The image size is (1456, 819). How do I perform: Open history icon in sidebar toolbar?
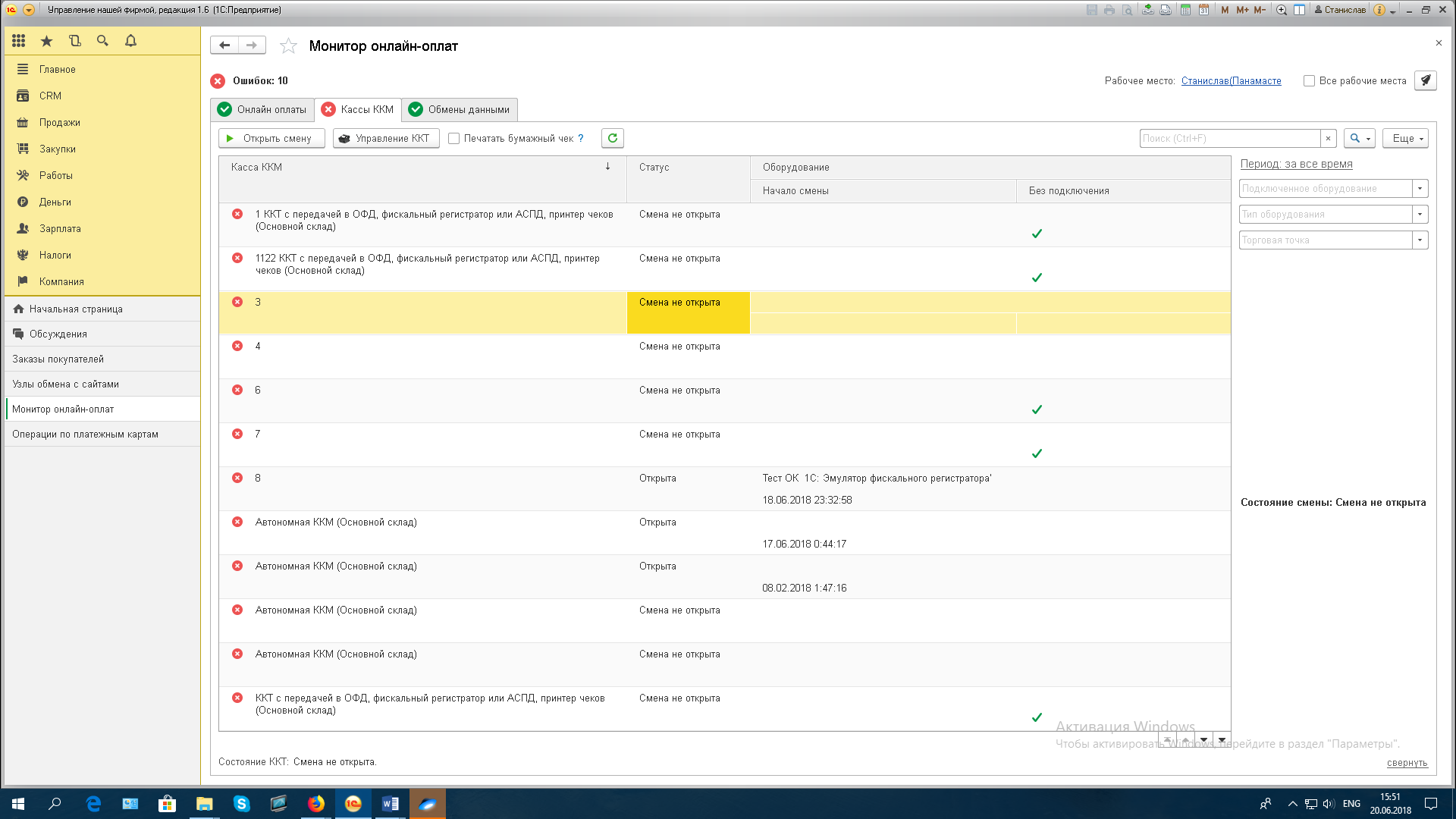tap(74, 41)
